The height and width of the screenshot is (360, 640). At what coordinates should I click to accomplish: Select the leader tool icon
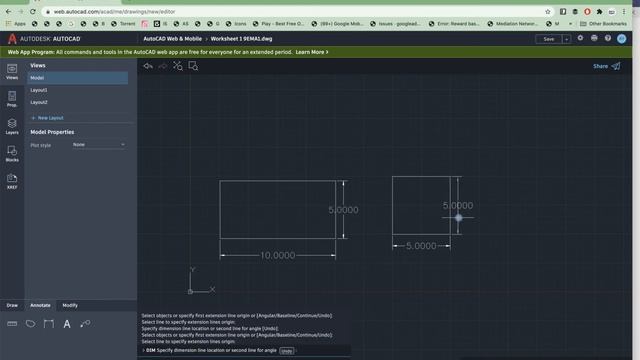[85, 324]
